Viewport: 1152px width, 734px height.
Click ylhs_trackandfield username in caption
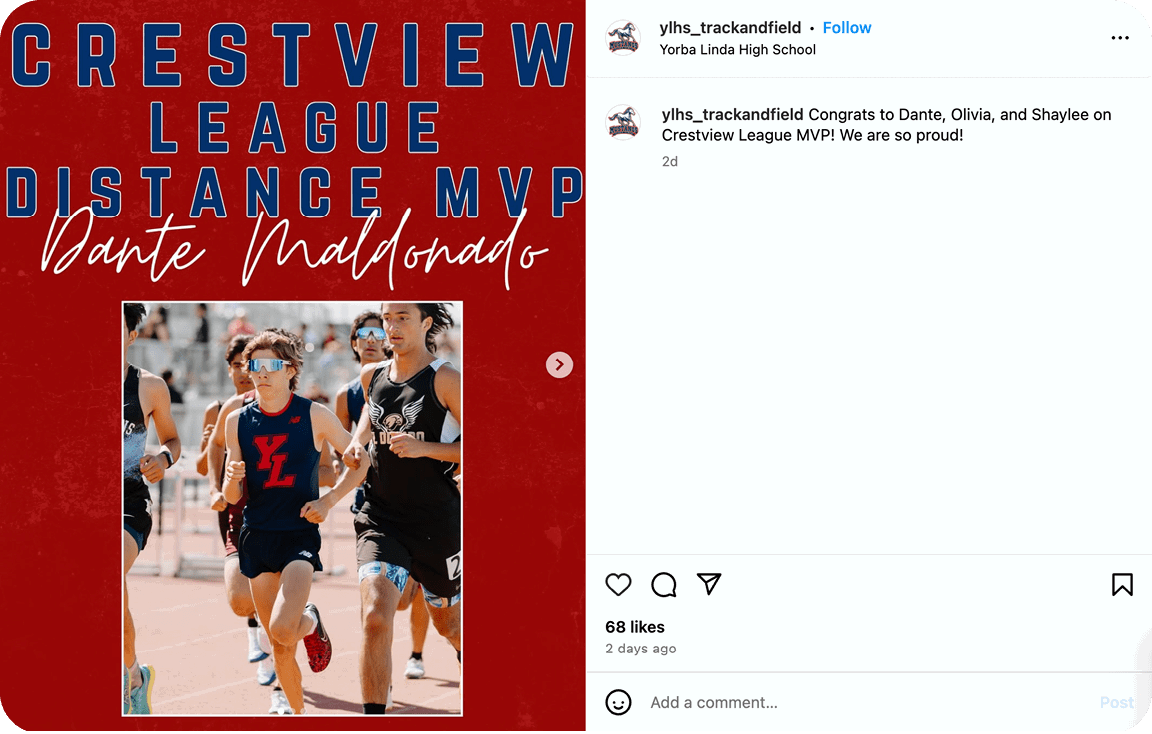(732, 115)
